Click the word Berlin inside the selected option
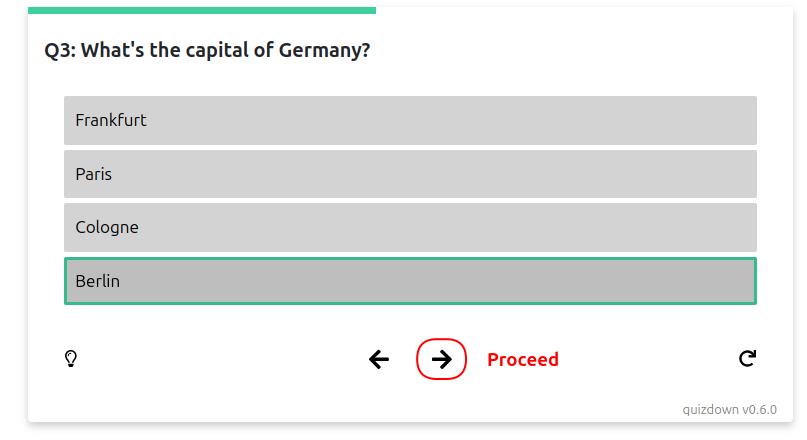The width and height of the screenshot is (807, 440). point(98,281)
